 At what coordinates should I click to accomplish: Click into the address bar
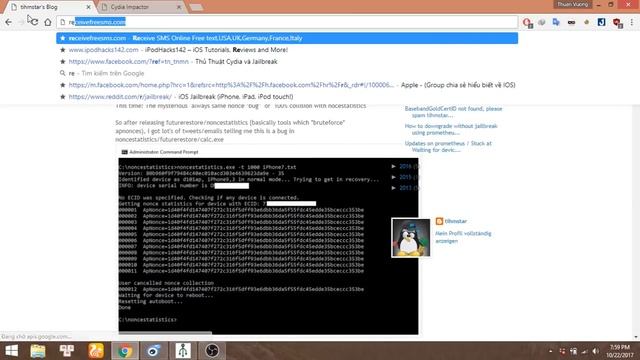pos(287,22)
